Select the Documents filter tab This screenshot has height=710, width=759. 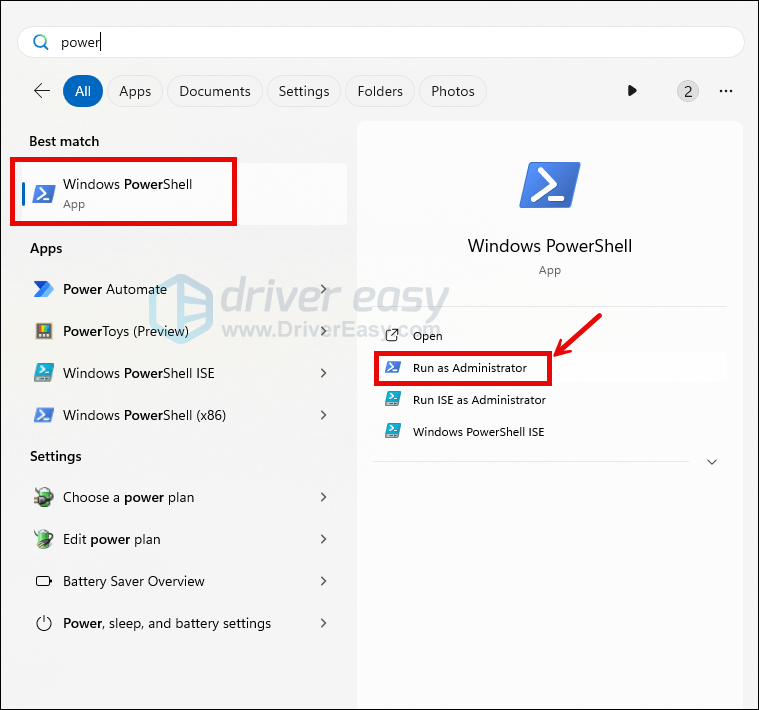click(215, 91)
